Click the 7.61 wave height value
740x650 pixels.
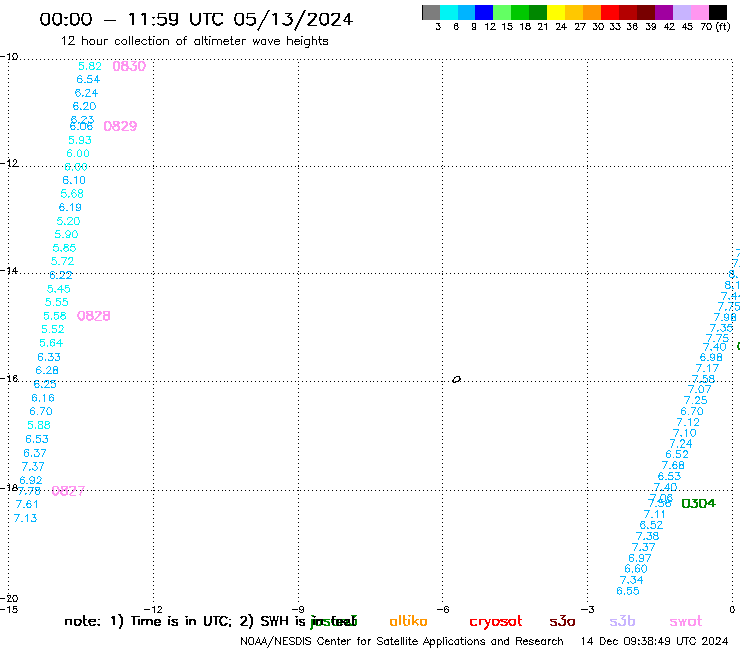point(27,504)
